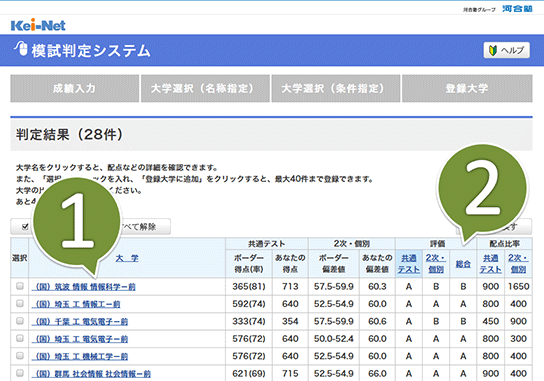Open the 河合塾 logo link
544x381 pixels.
point(517,9)
